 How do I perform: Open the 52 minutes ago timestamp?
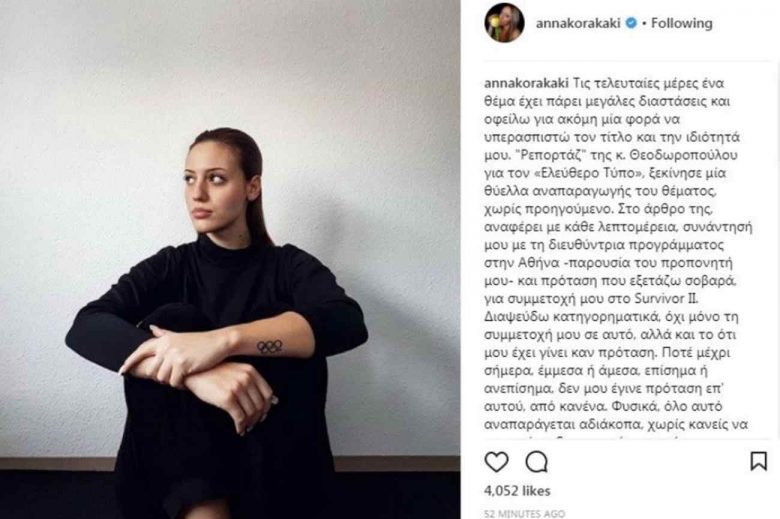(x=524, y=513)
